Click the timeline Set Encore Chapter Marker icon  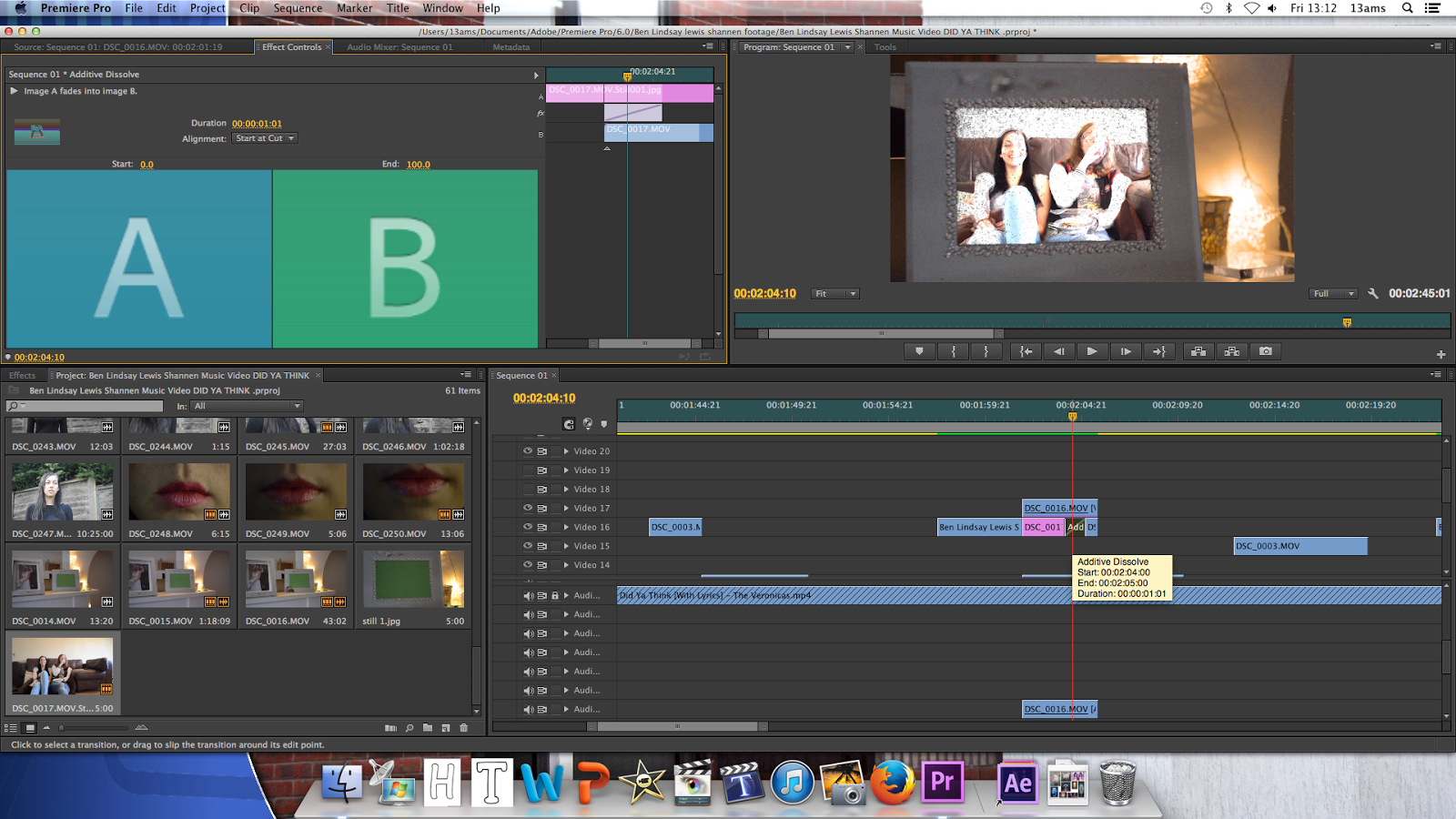(588, 424)
